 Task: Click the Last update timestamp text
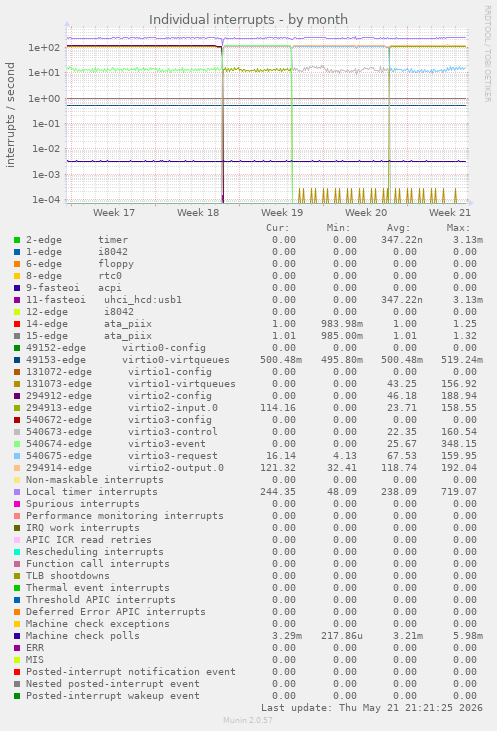tap(372, 708)
